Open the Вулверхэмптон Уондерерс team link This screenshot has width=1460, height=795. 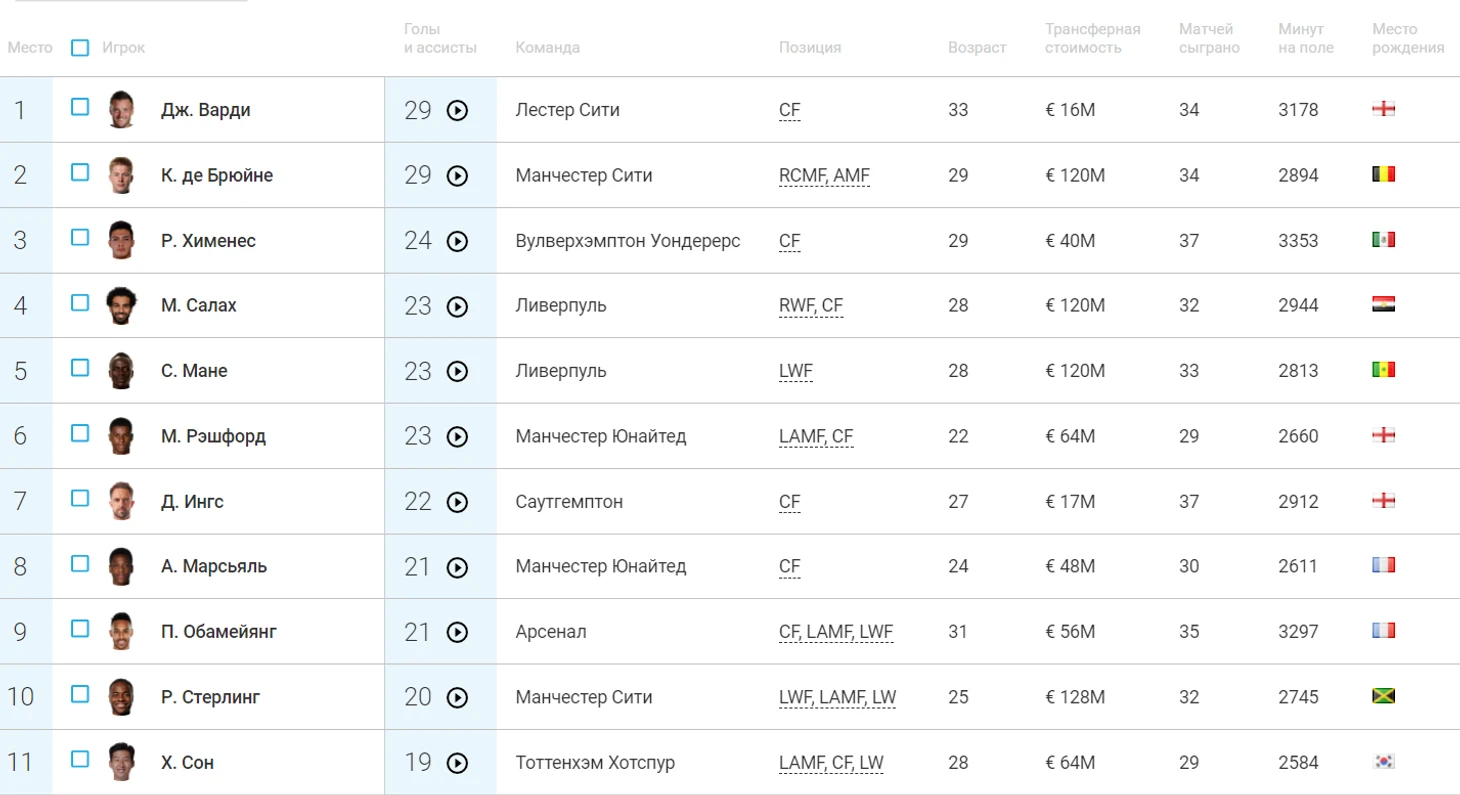[628, 241]
